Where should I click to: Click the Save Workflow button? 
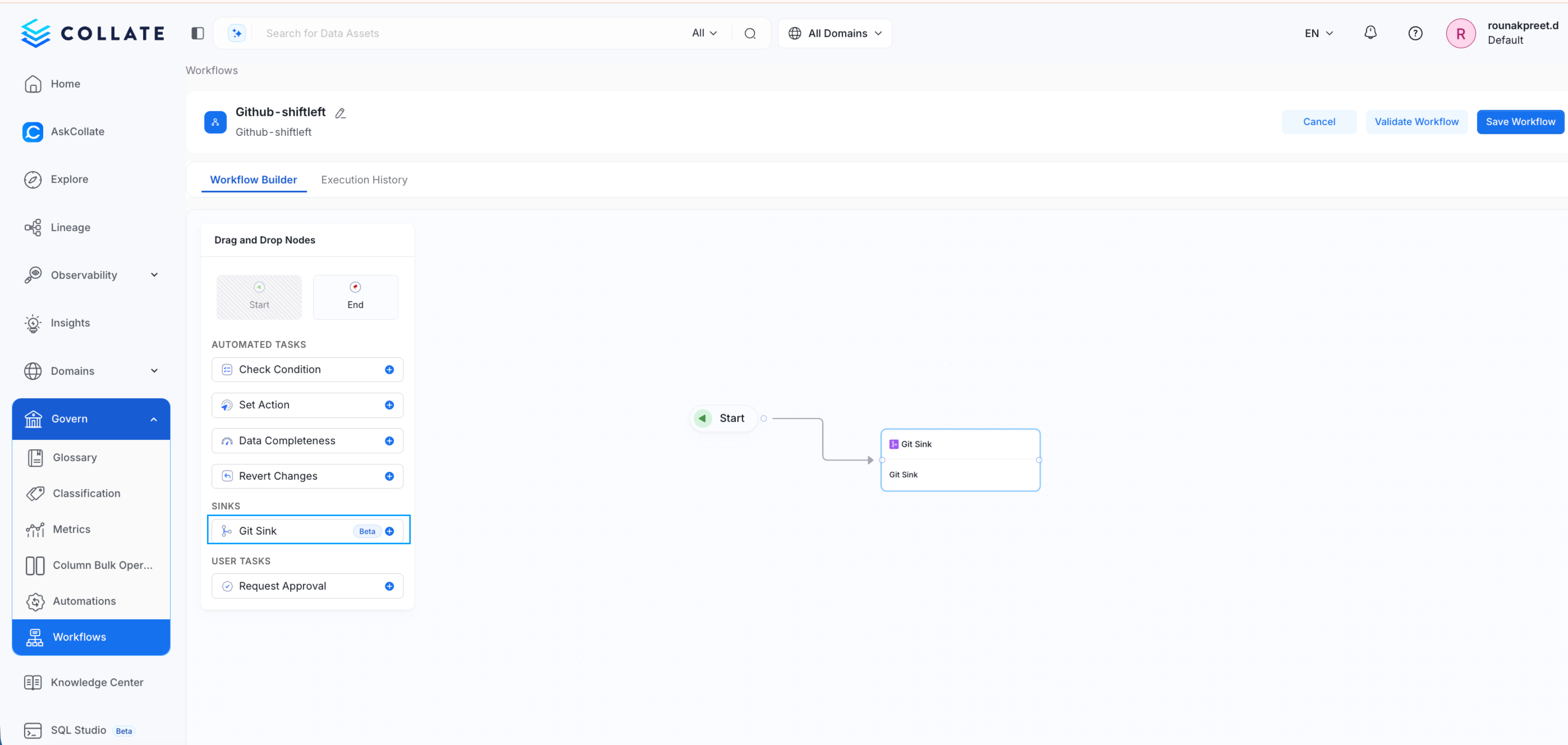tap(1520, 121)
